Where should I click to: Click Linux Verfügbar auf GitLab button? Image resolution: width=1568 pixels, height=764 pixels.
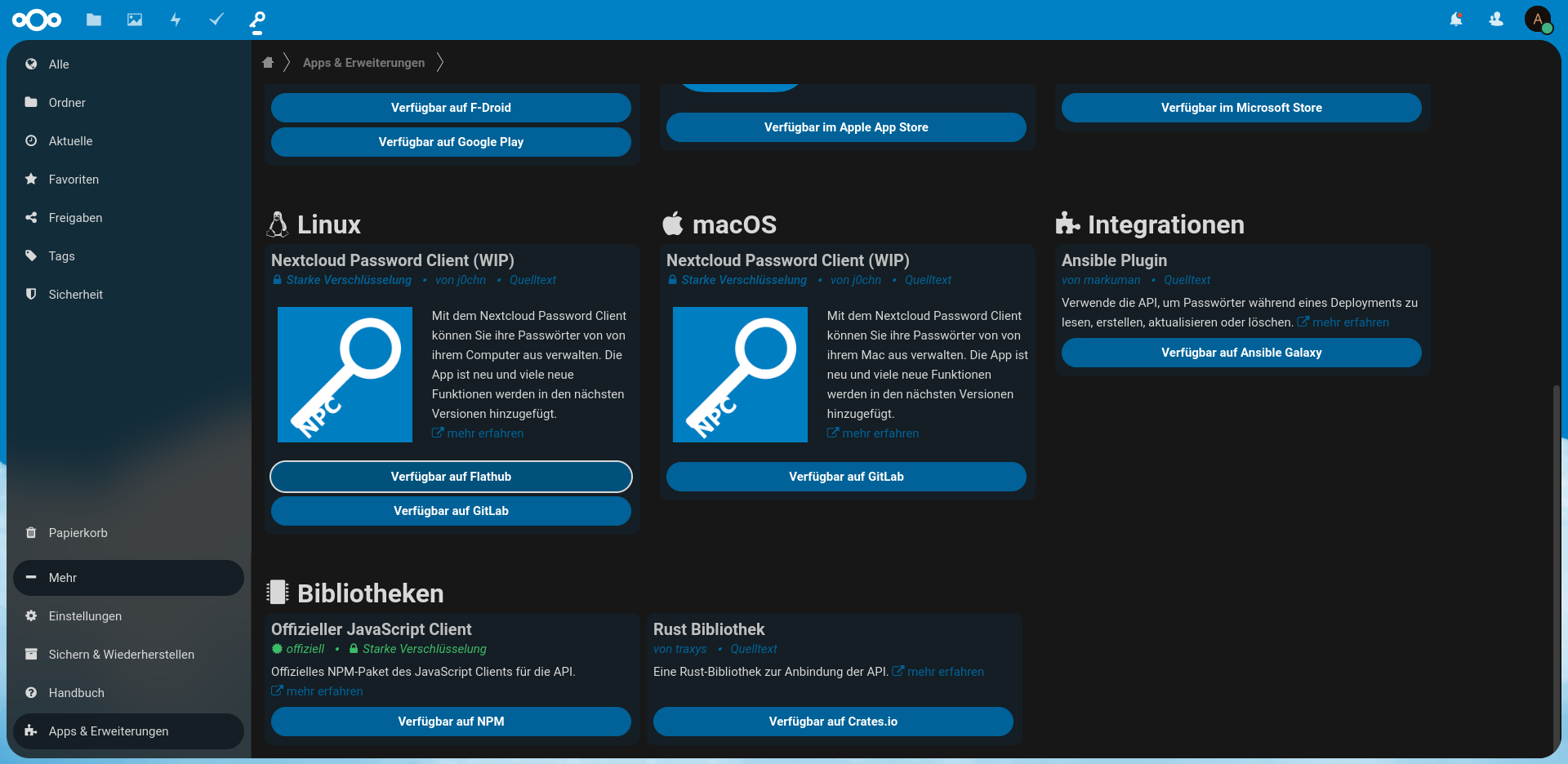point(451,511)
